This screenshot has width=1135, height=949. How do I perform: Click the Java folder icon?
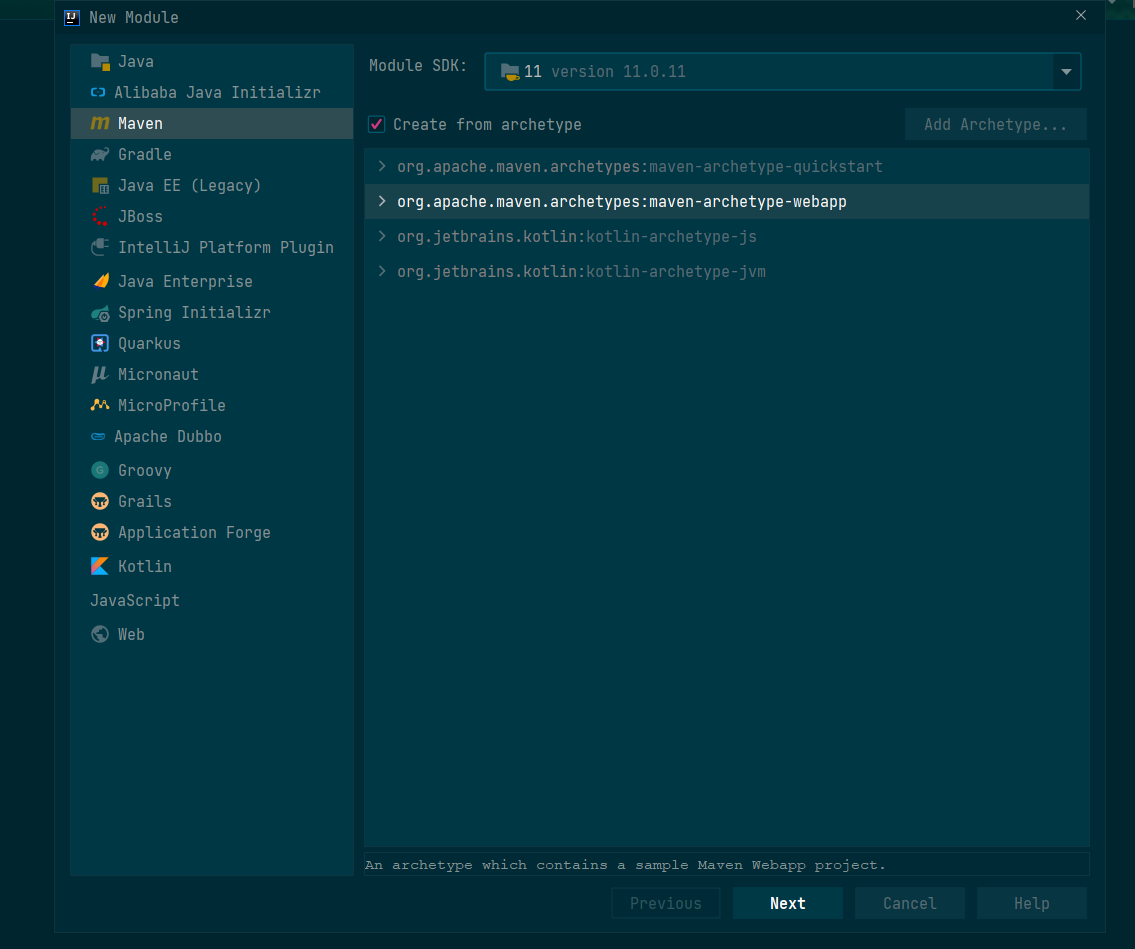click(100, 62)
